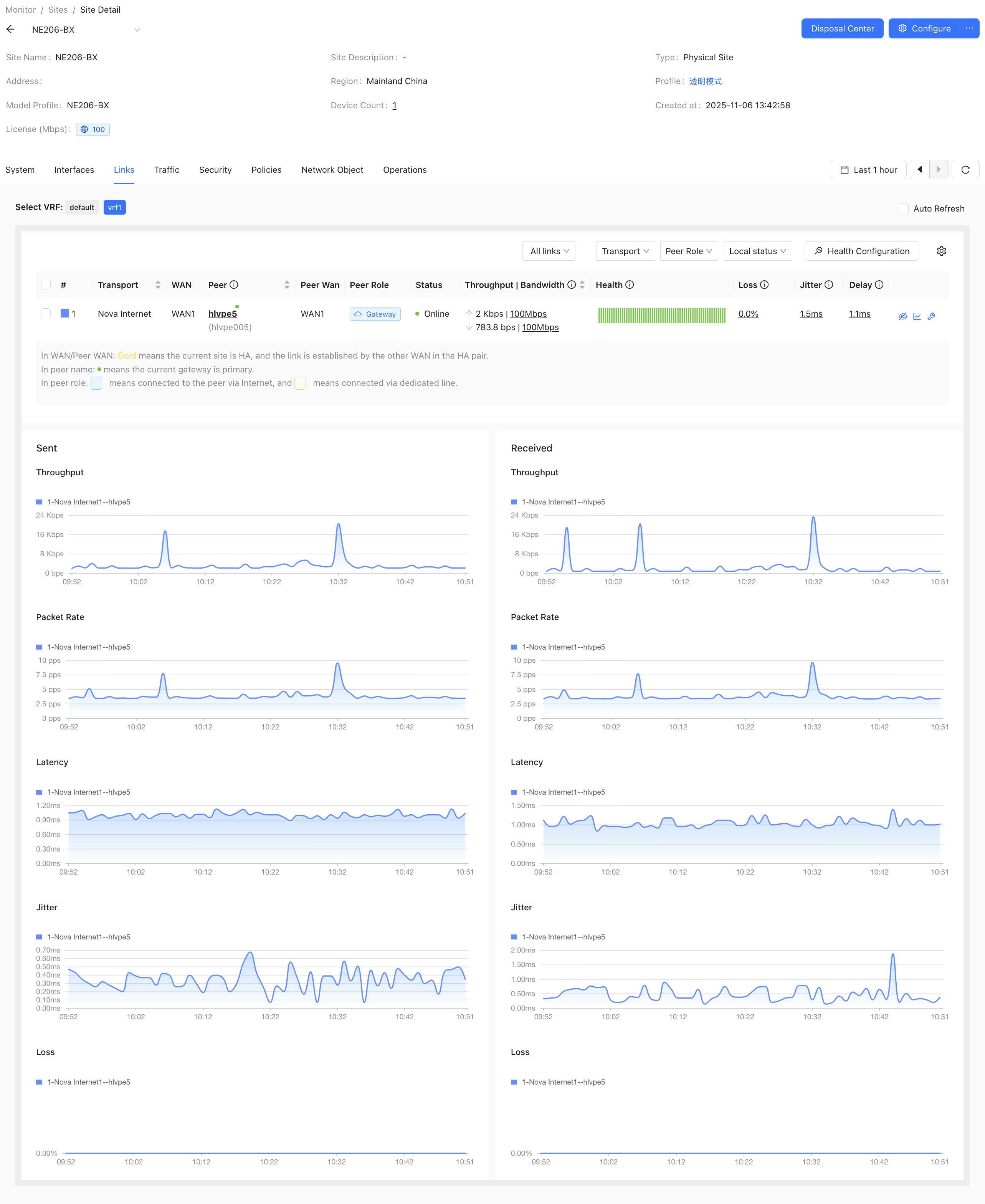Switch to the Interfaces tab
This screenshot has width=985, height=1204.
74,170
